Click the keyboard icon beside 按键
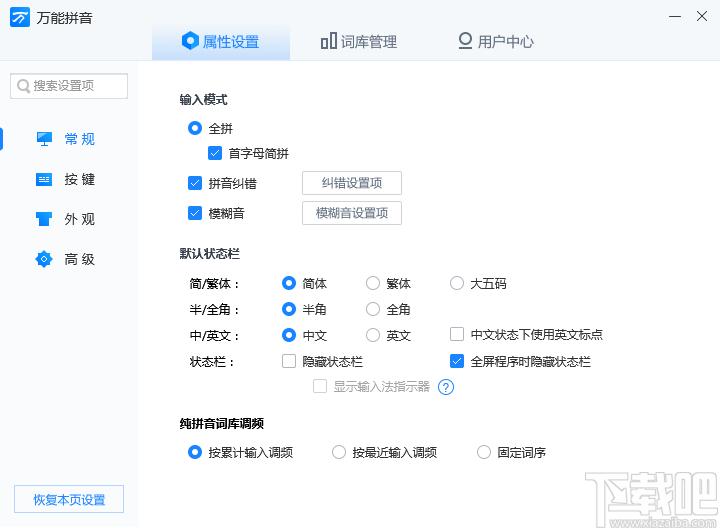This screenshot has width=720, height=528. [x=44, y=179]
